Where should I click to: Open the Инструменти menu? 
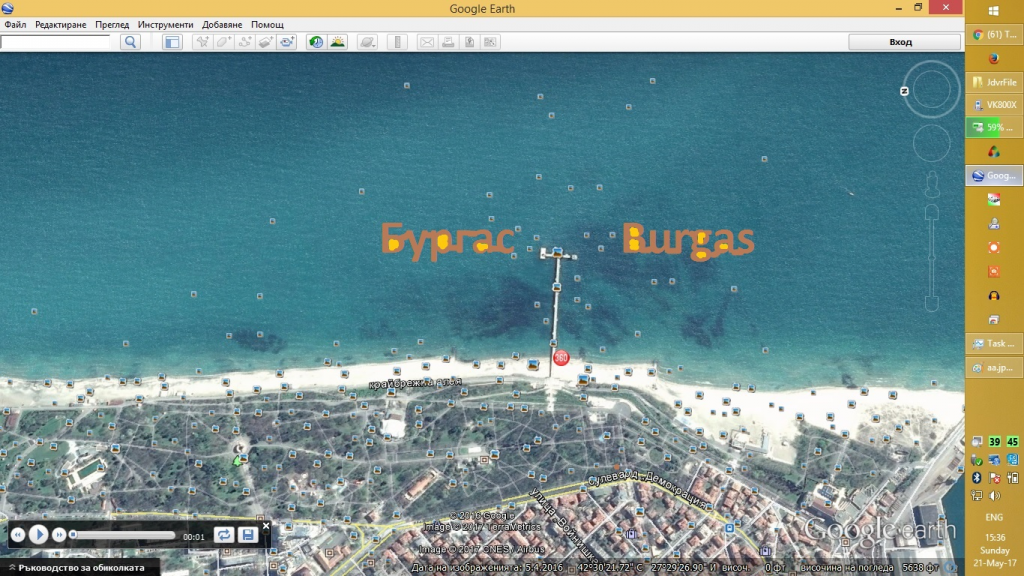point(165,25)
